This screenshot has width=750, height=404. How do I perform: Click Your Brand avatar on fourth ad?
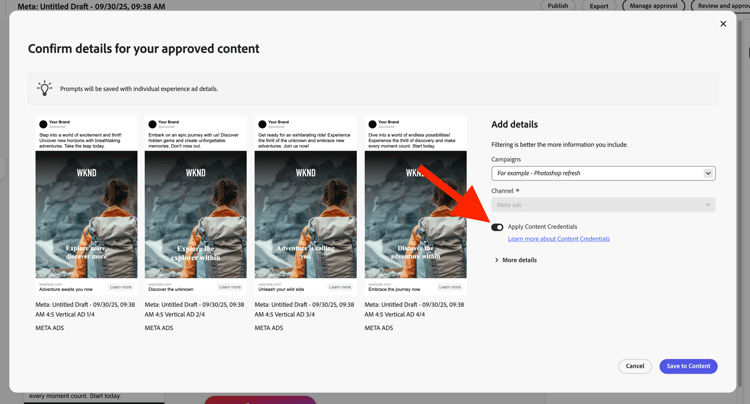372,124
